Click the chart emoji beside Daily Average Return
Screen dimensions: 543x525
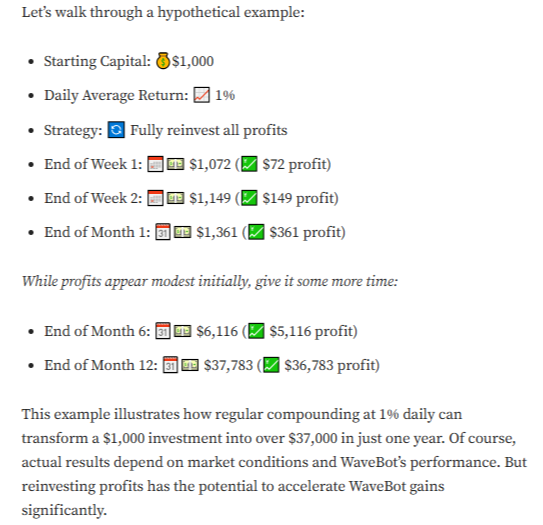point(202,95)
